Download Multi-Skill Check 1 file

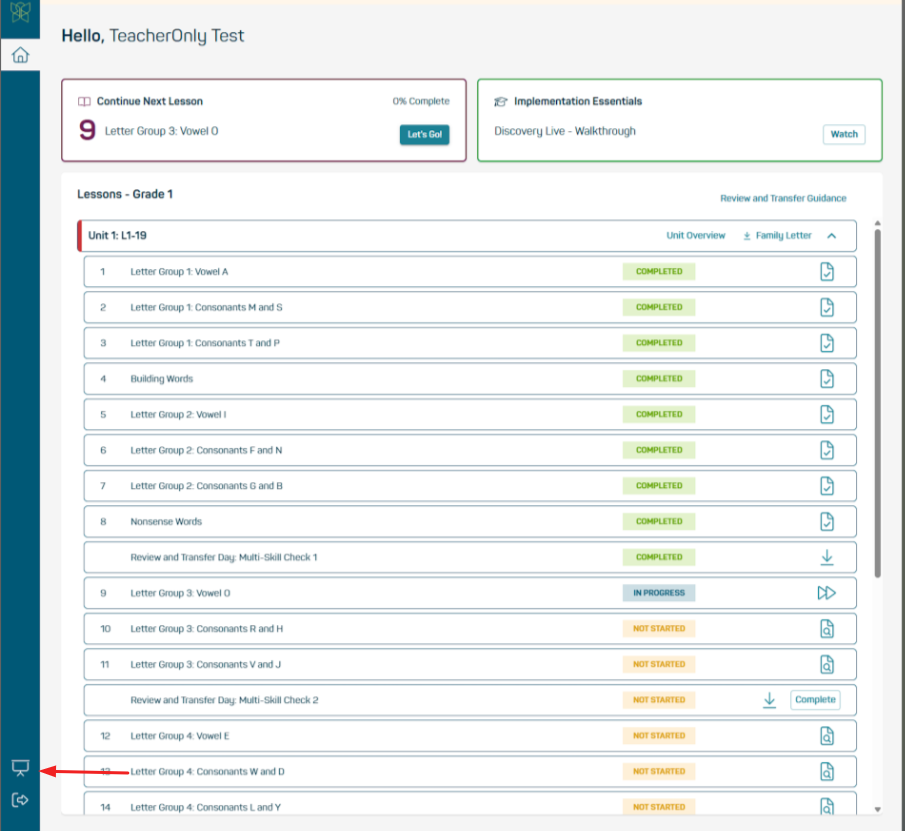click(x=826, y=557)
